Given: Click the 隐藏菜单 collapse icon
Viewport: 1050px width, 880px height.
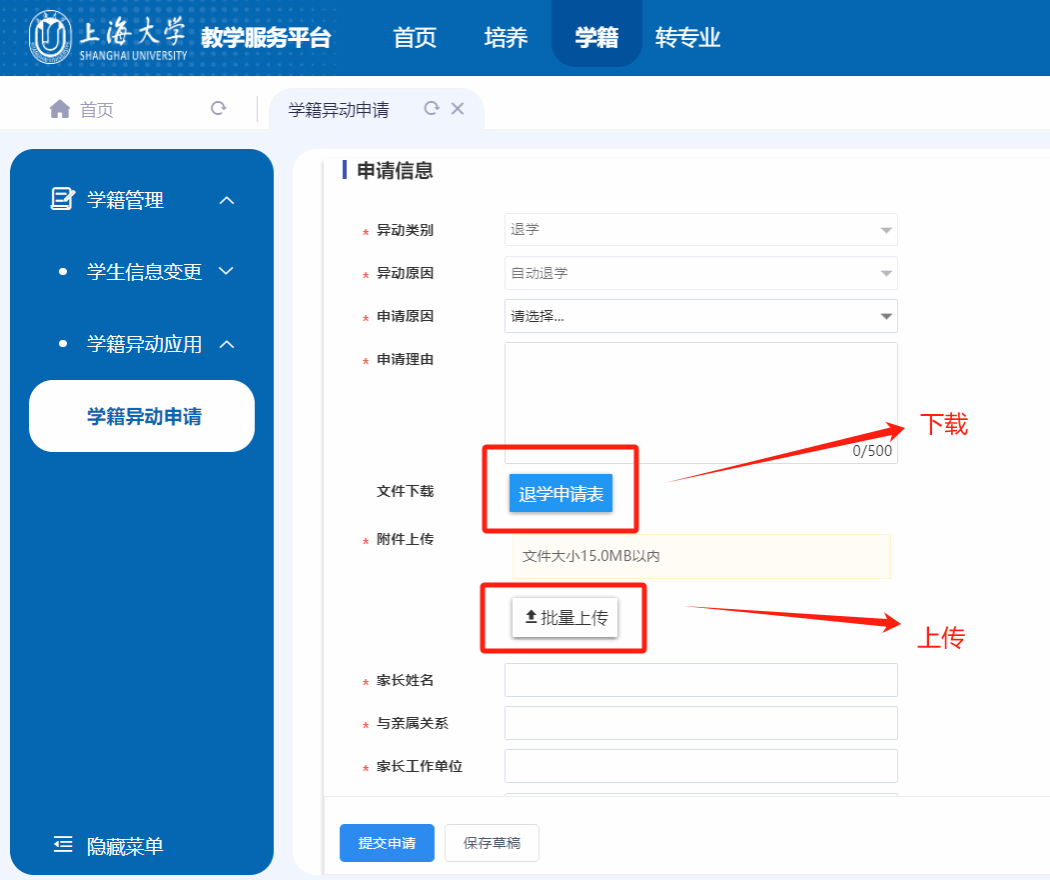Looking at the screenshot, I should pyautogui.click(x=63, y=846).
